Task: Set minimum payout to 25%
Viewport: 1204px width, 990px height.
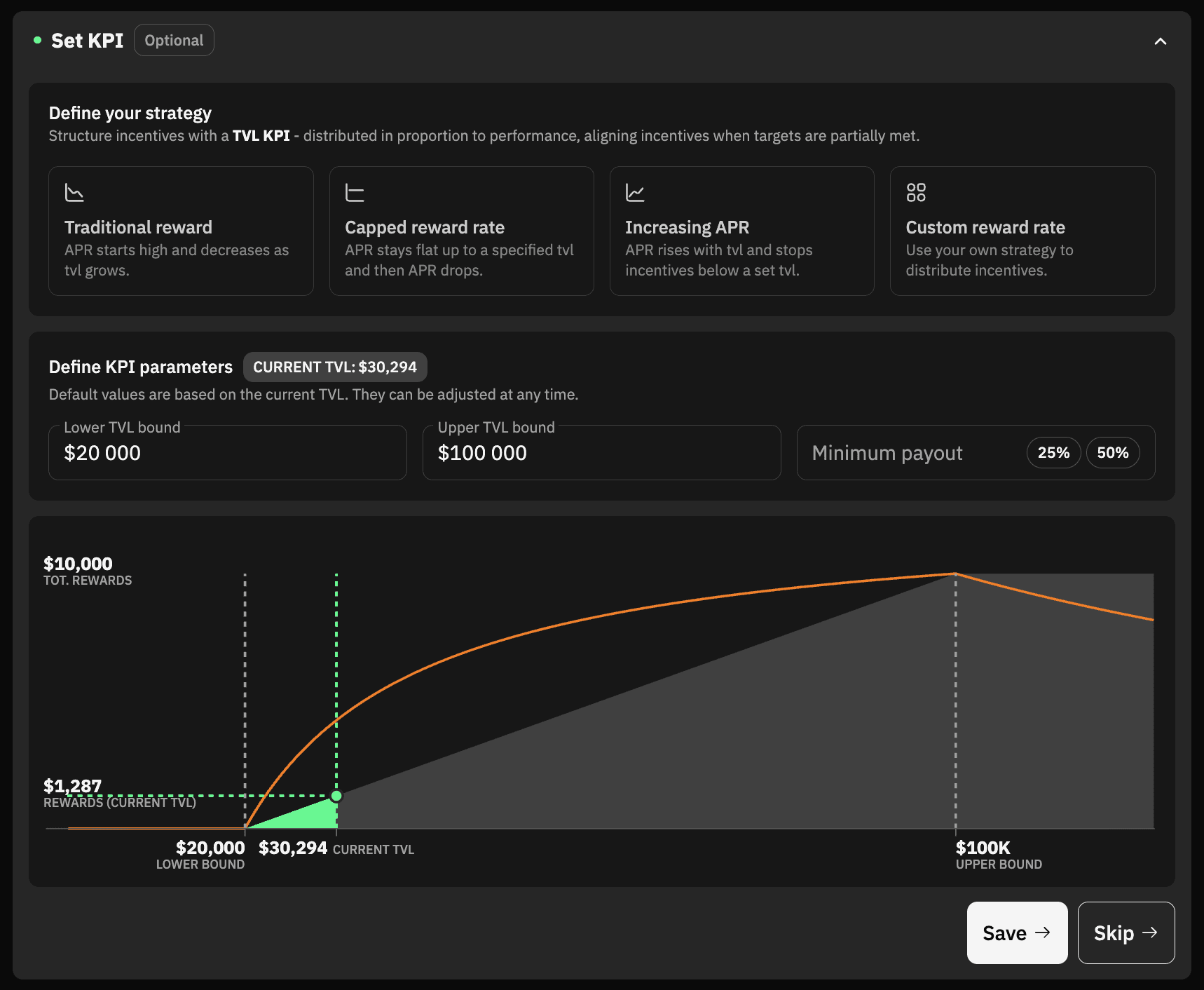Action: click(x=1053, y=453)
